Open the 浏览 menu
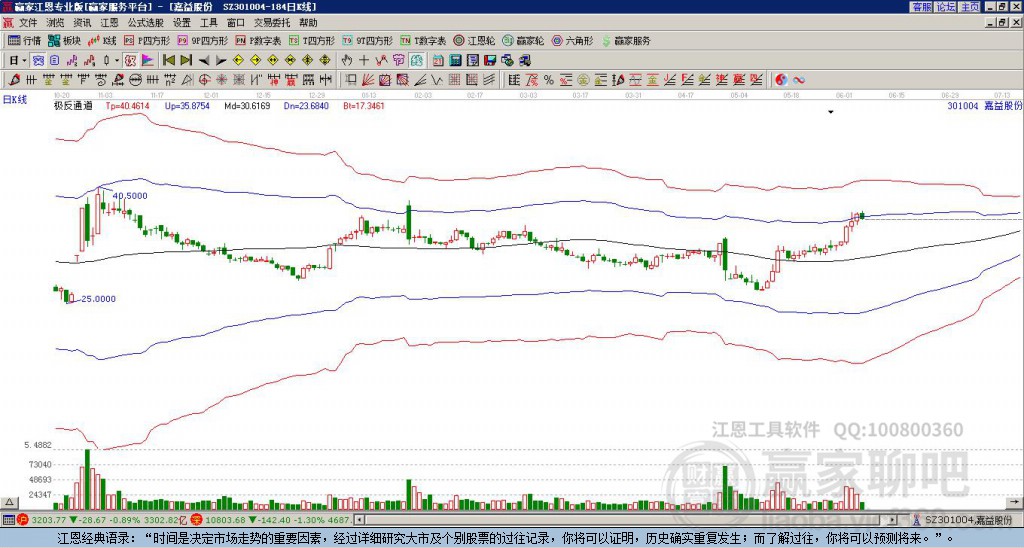Viewport: 1024px width, 548px height. pyautogui.click(x=56, y=23)
